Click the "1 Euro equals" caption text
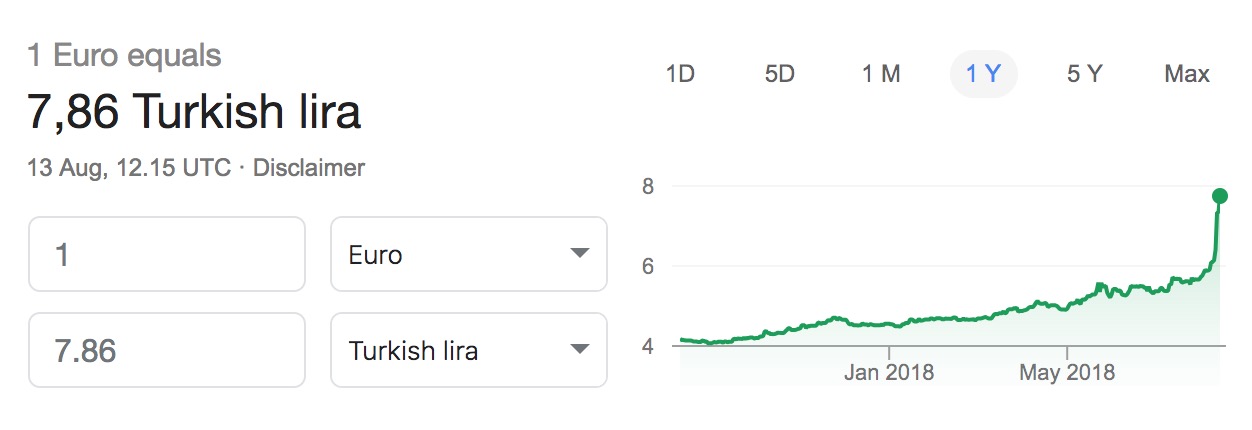 click(x=125, y=56)
